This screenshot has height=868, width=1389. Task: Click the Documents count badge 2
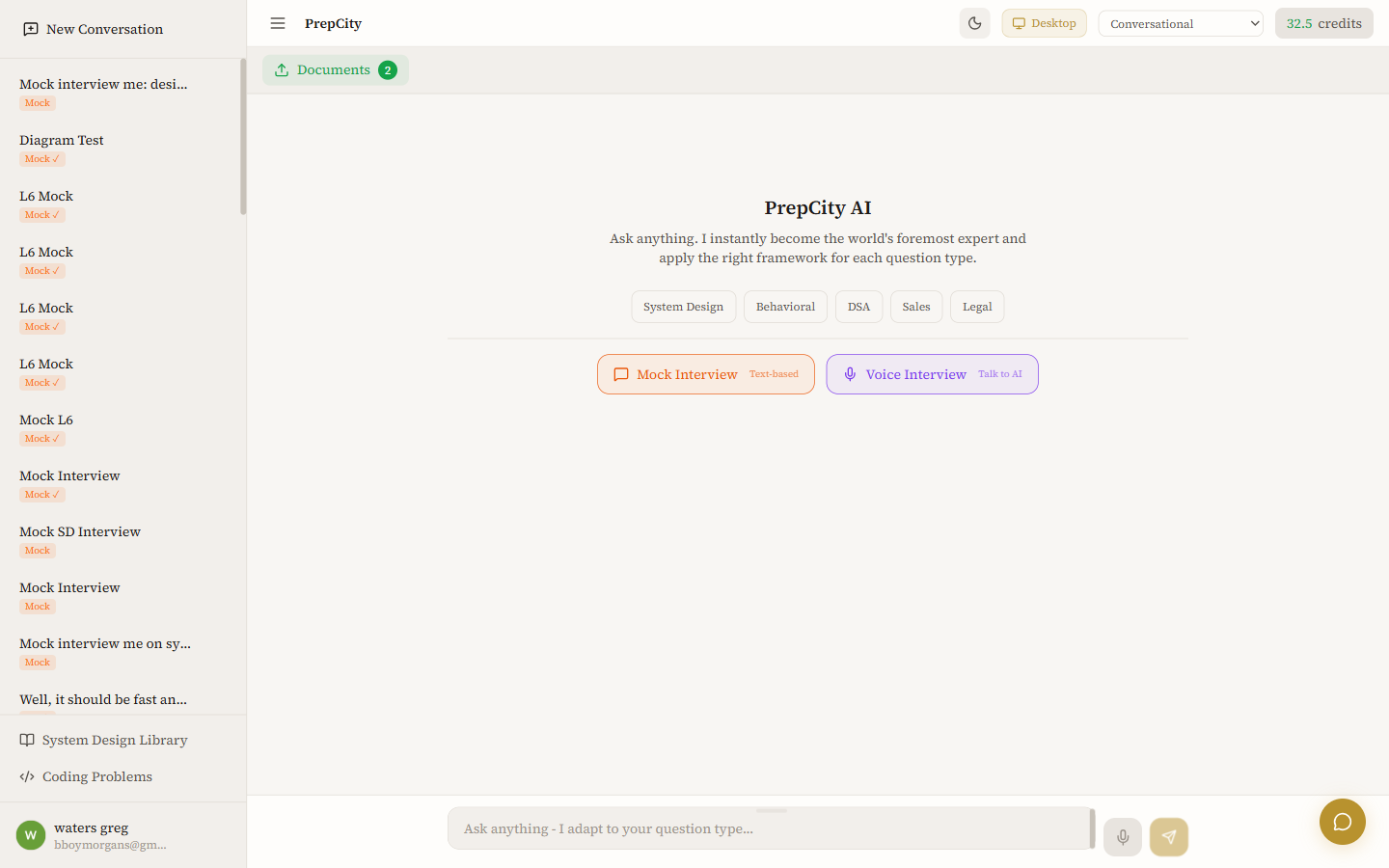pyautogui.click(x=388, y=70)
